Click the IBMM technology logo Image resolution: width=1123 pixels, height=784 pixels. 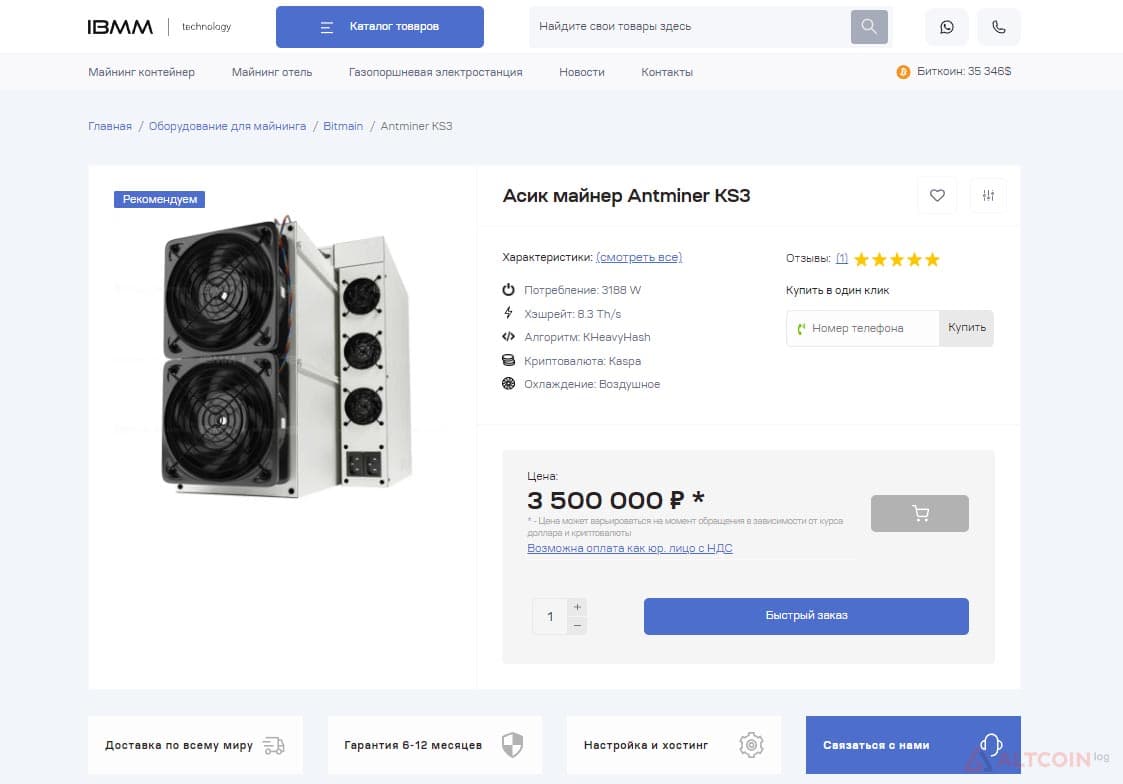[x=159, y=27]
